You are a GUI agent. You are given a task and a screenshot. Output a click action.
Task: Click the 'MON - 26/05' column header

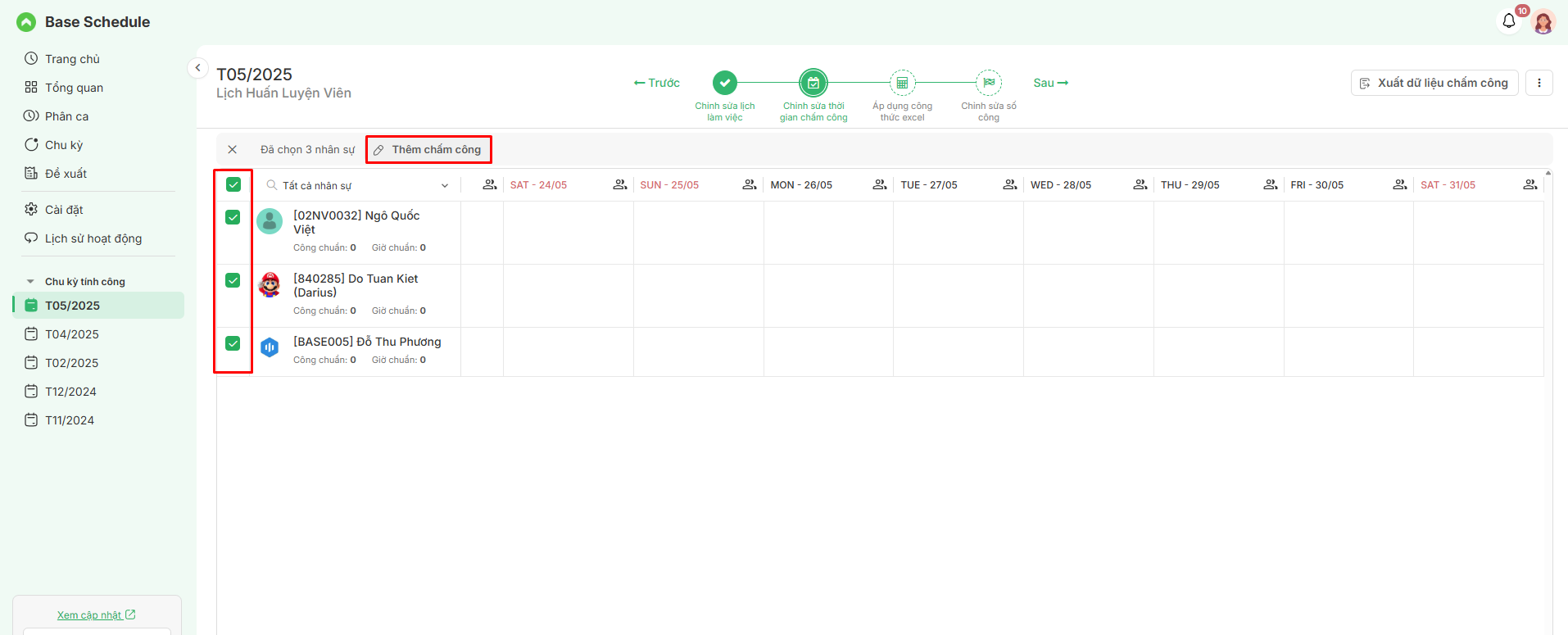[x=801, y=185]
